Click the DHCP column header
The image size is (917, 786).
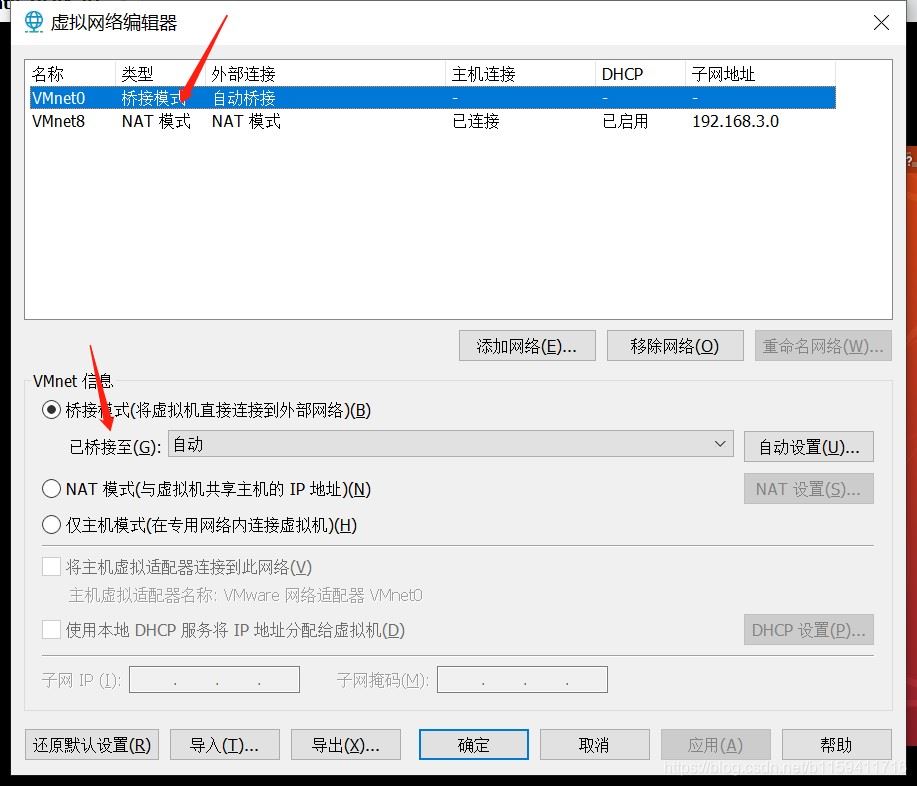point(640,74)
